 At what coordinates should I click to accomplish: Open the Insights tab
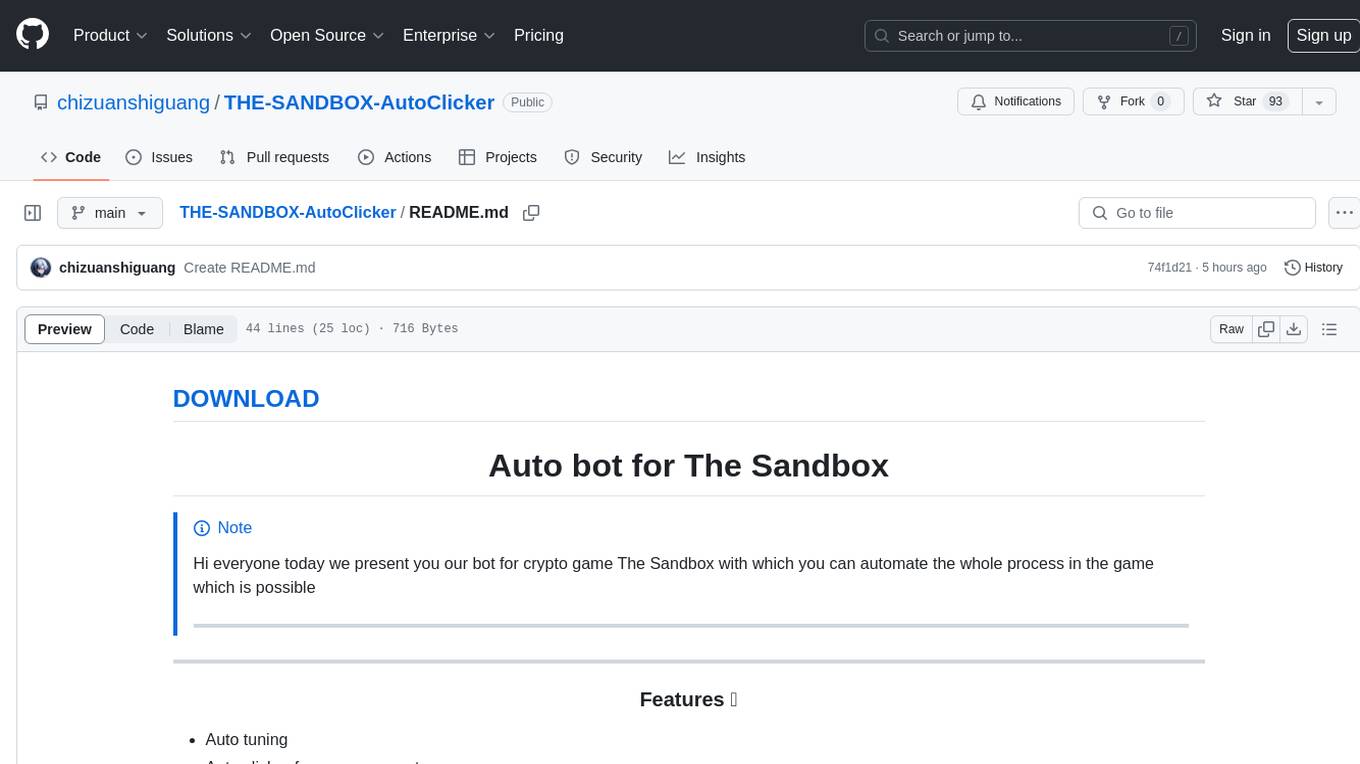(707, 157)
